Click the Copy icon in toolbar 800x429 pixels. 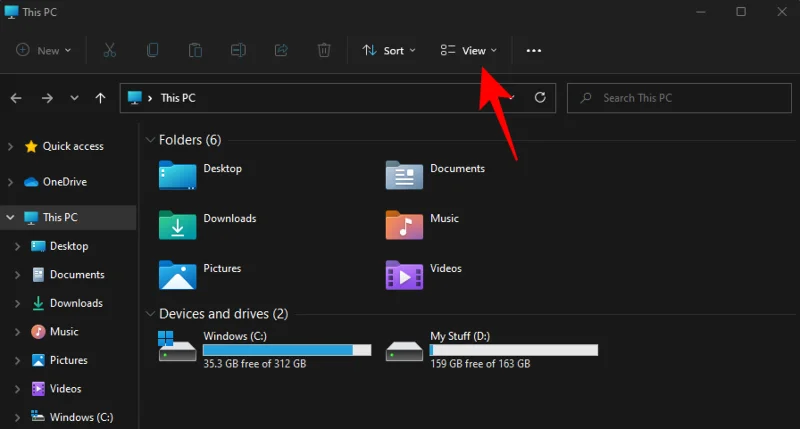click(x=152, y=50)
